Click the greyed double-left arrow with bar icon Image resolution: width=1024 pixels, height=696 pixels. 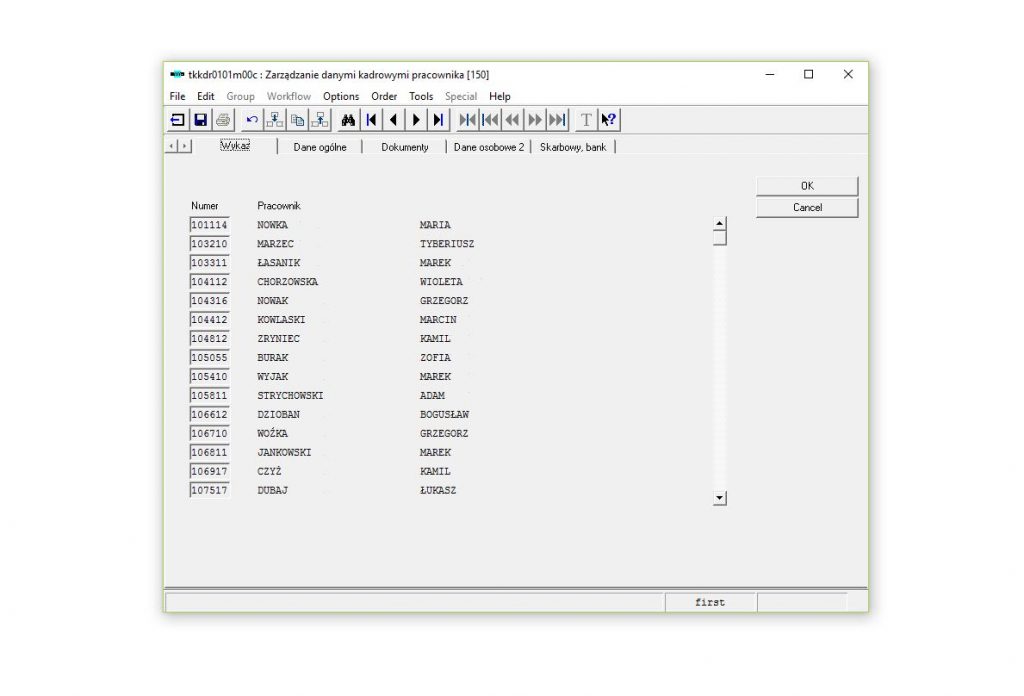[490, 120]
